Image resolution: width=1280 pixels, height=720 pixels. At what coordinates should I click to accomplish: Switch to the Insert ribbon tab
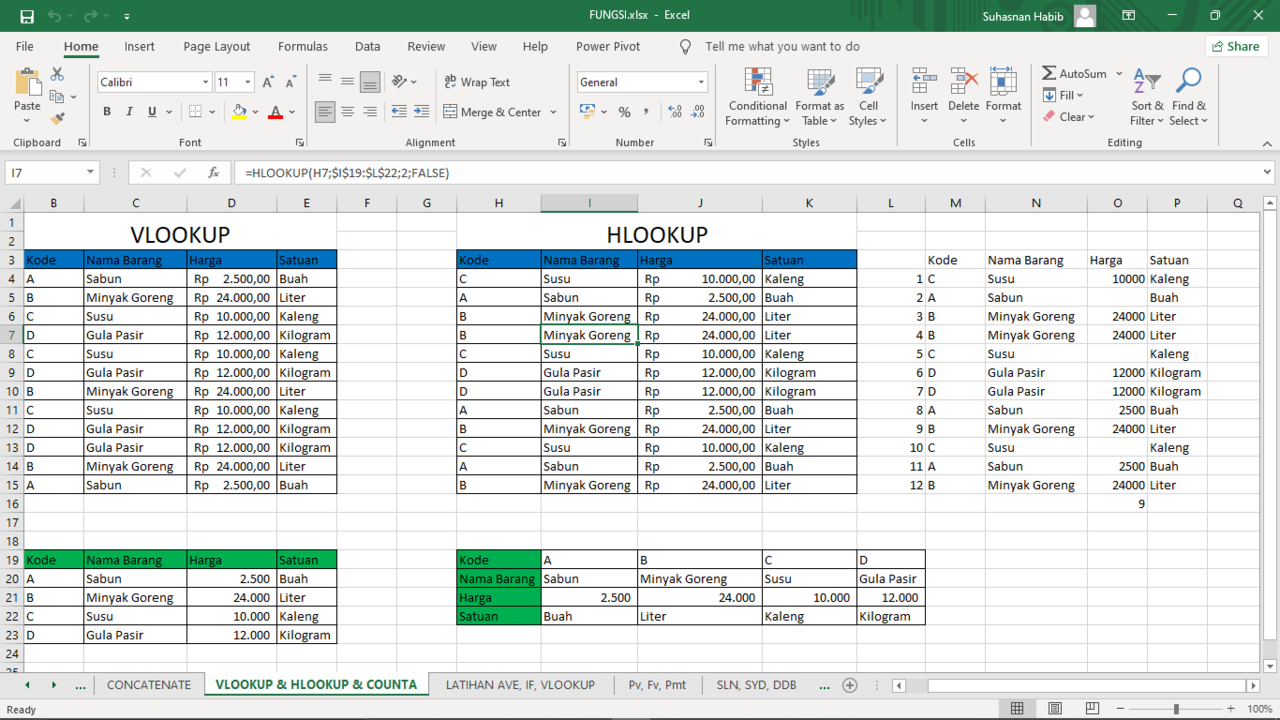pos(139,46)
